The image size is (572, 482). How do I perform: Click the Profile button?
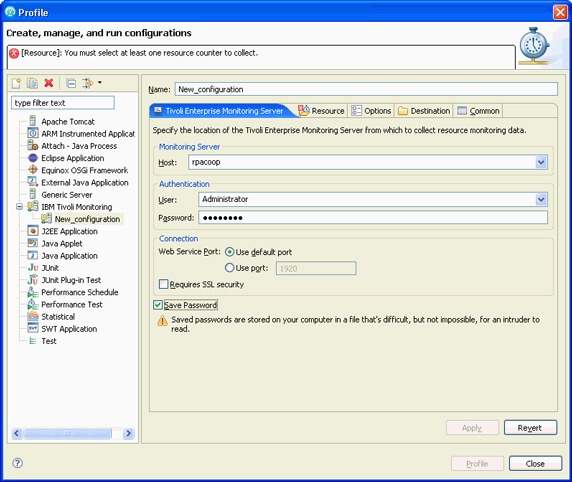tap(477, 463)
